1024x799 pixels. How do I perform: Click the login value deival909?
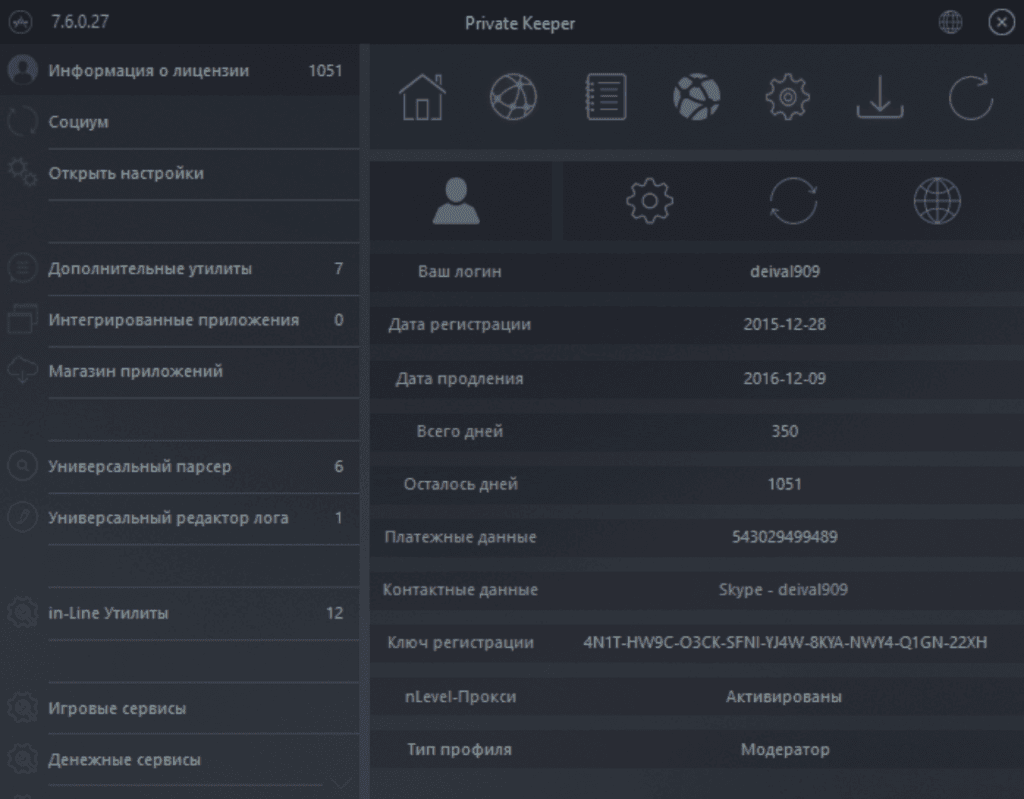pos(784,271)
